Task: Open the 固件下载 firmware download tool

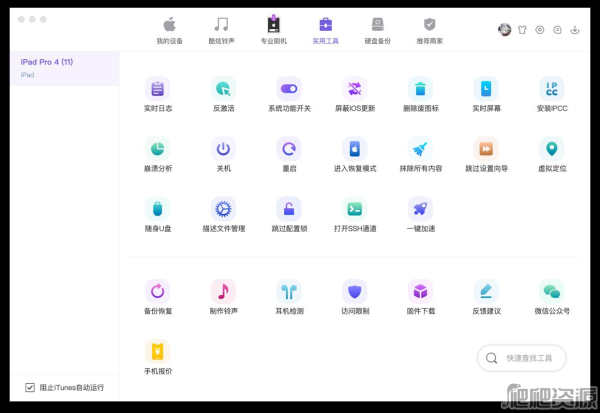Action: (421, 292)
